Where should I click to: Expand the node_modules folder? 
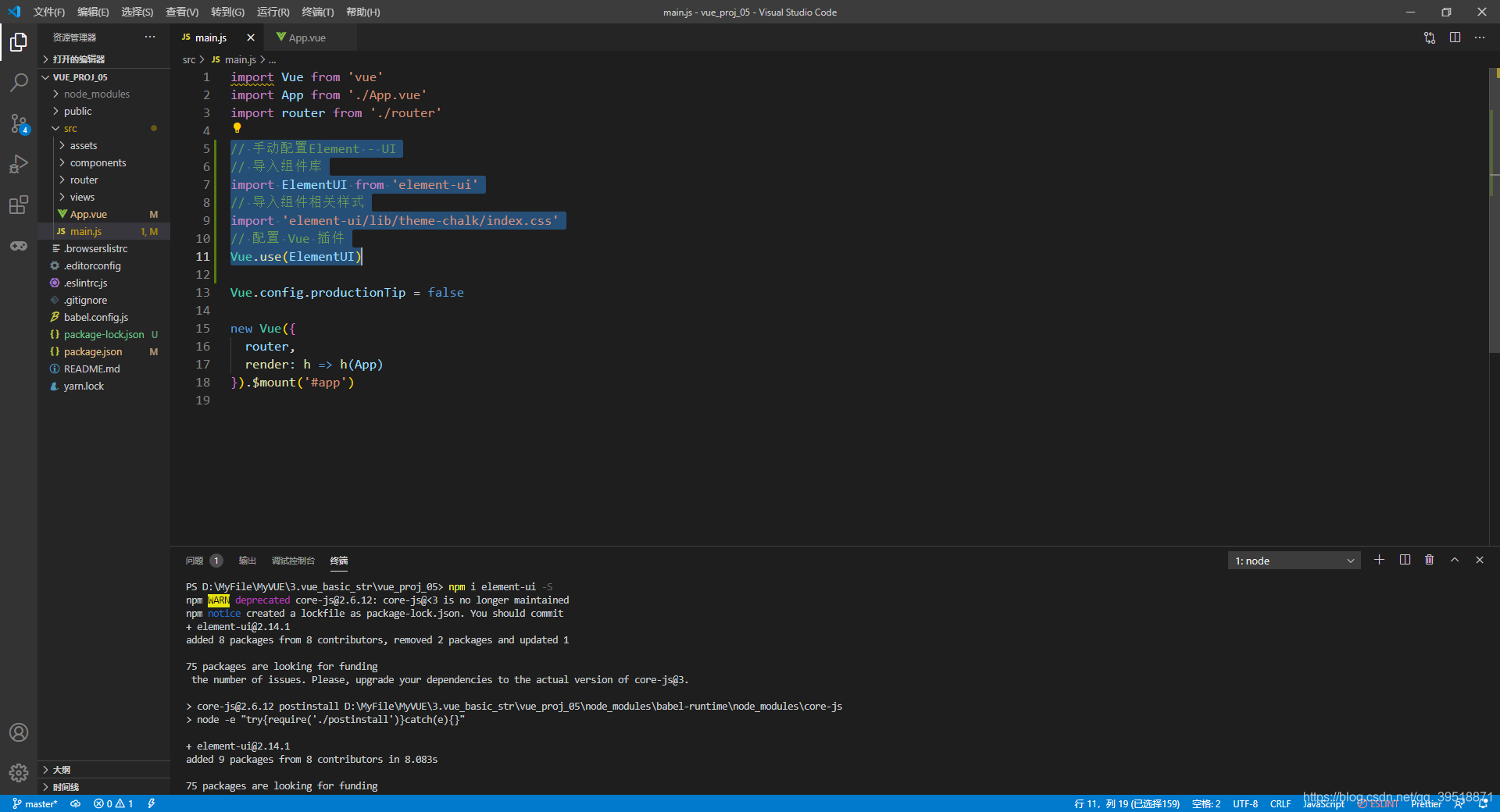point(104,94)
